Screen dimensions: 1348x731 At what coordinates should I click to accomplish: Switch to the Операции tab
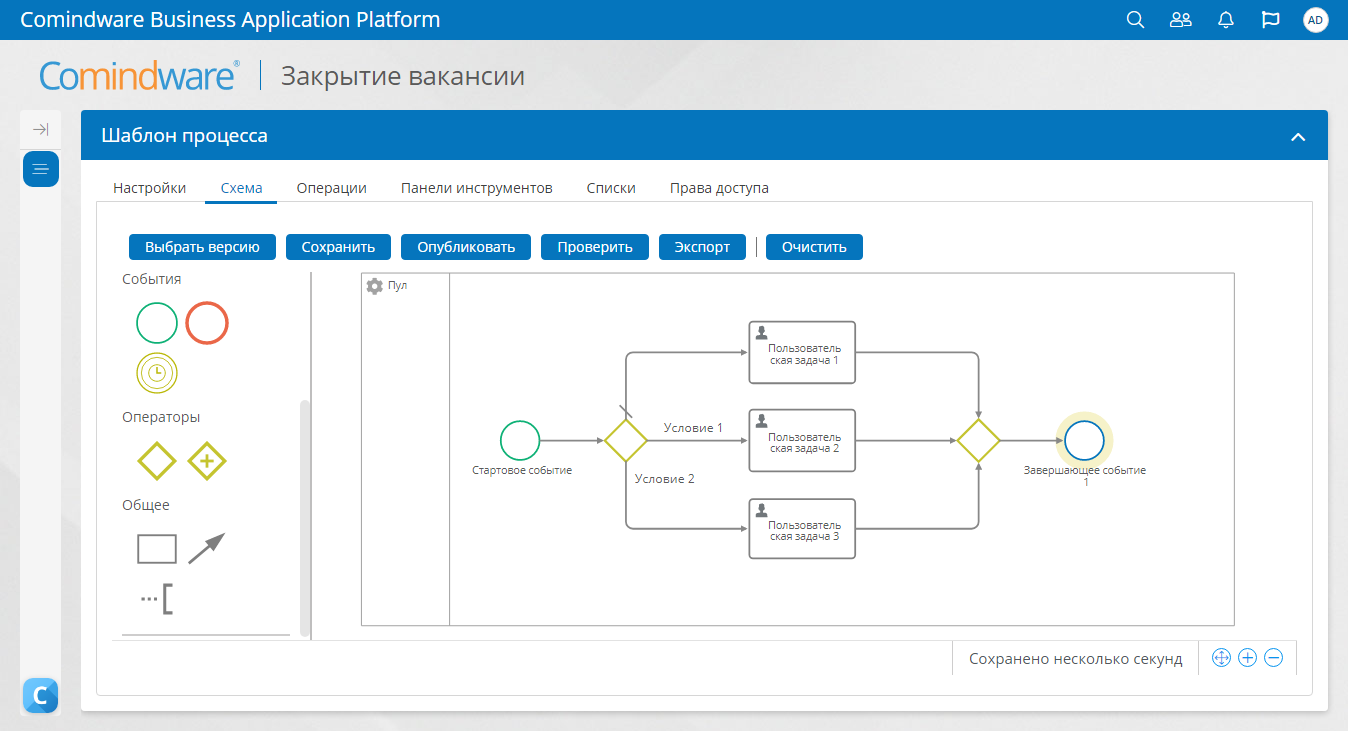pos(332,188)
